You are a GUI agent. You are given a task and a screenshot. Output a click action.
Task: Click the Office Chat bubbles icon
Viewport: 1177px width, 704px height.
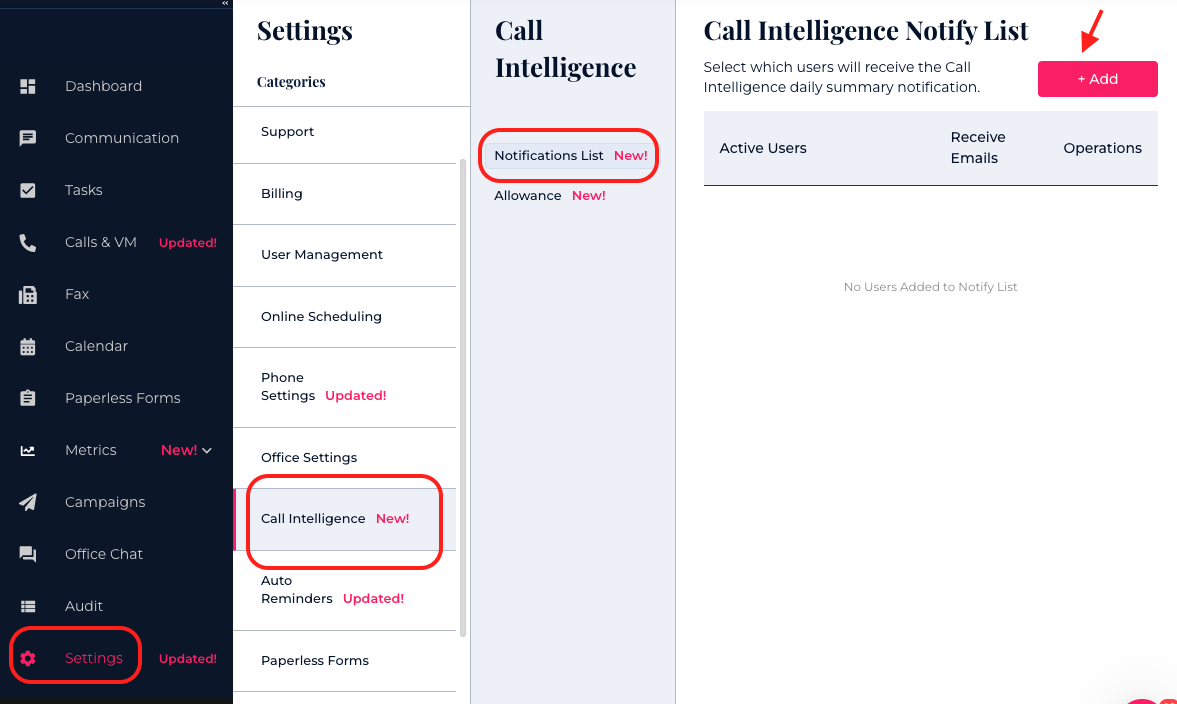(28, 554)
